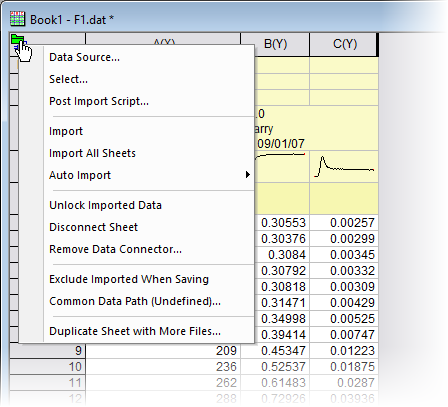Click cell value 0.00309
This screenshot has height=407, width=448.
coord(352,287)
